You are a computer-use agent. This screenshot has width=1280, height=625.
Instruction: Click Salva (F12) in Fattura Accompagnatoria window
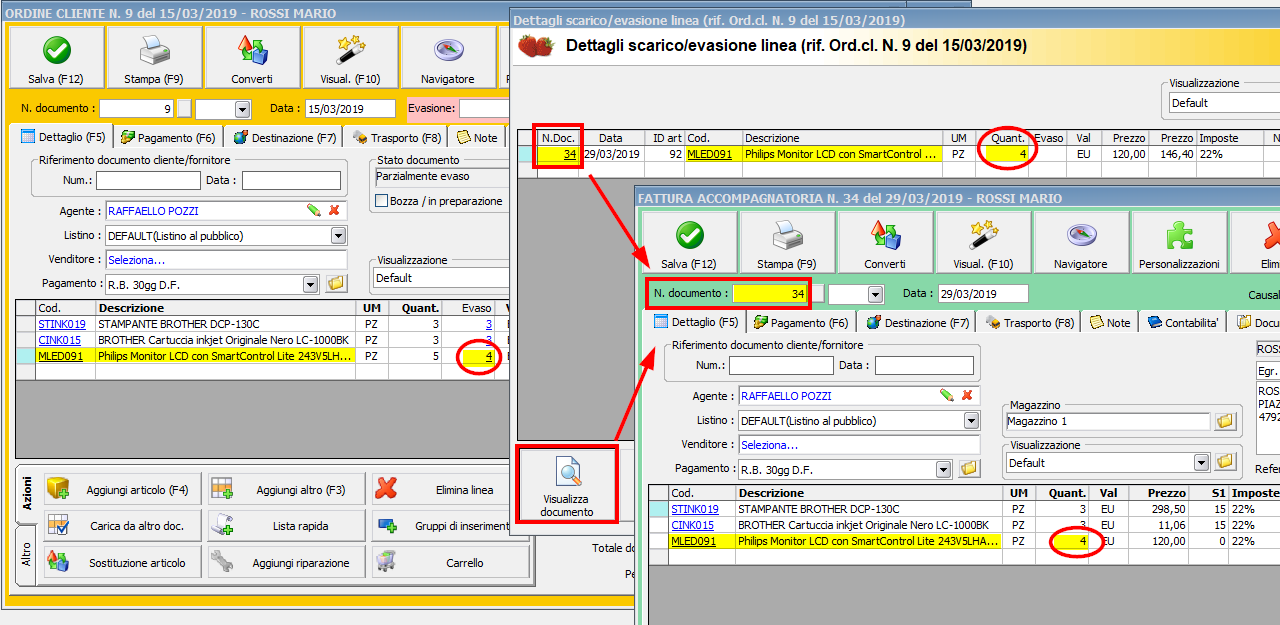pyautogui.click(x=689, y=243)
